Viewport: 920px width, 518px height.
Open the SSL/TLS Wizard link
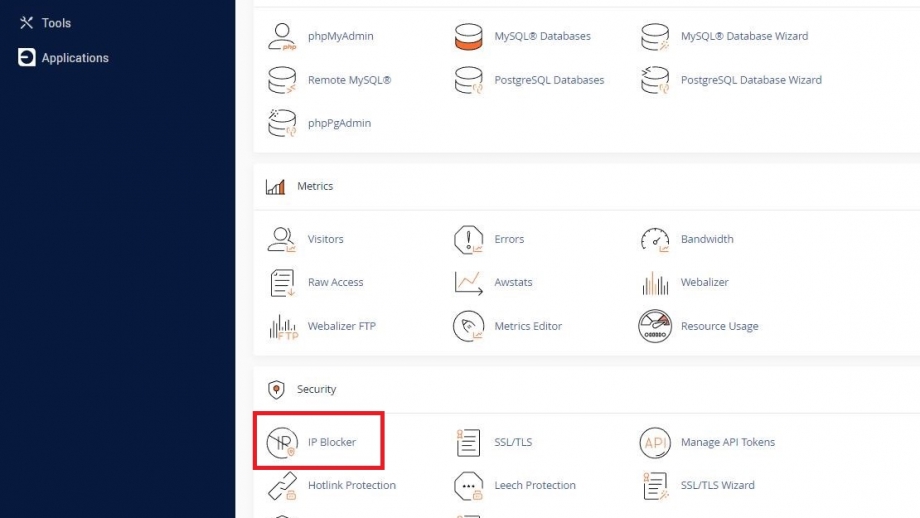coord(718,486)
